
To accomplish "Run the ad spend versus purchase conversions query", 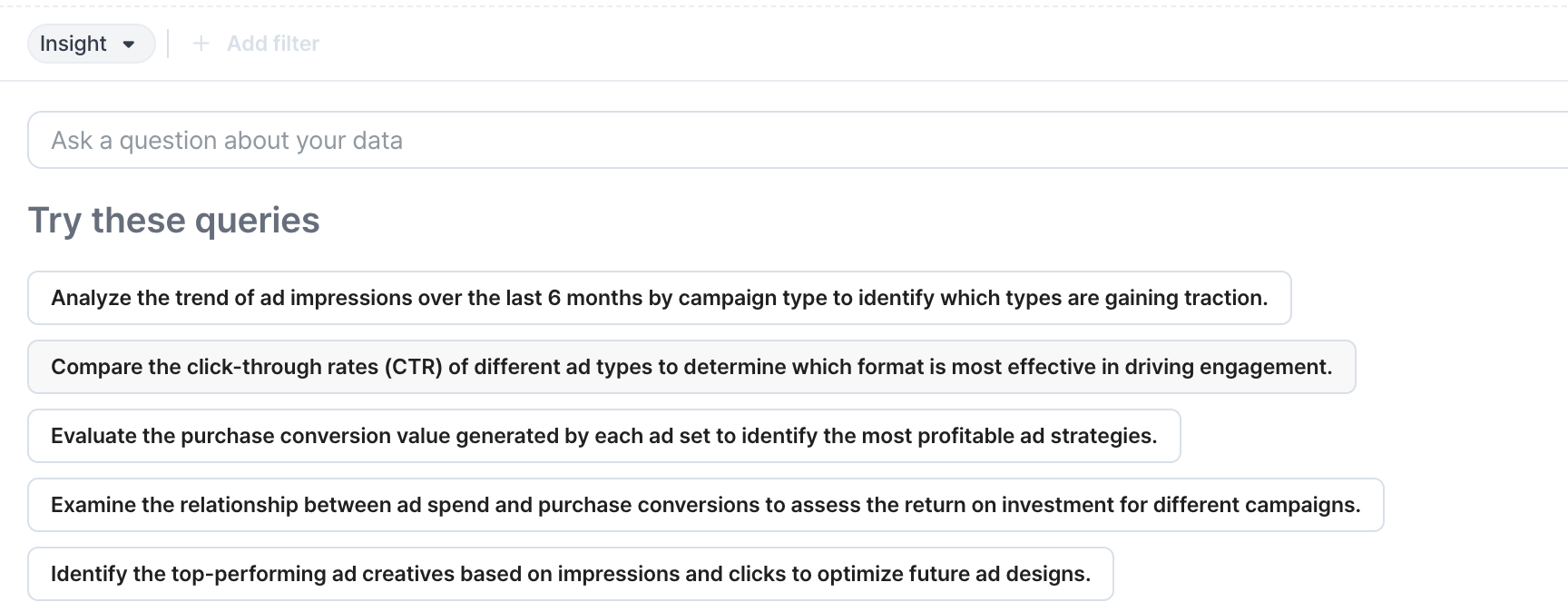I will tap(705, 505).
